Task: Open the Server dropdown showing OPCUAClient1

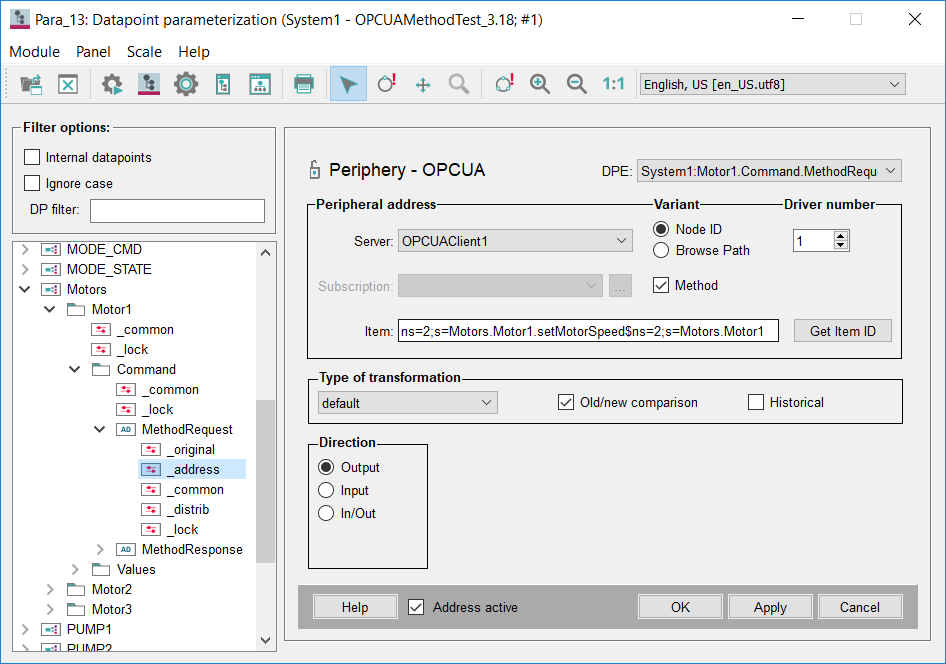Action: 514,240
